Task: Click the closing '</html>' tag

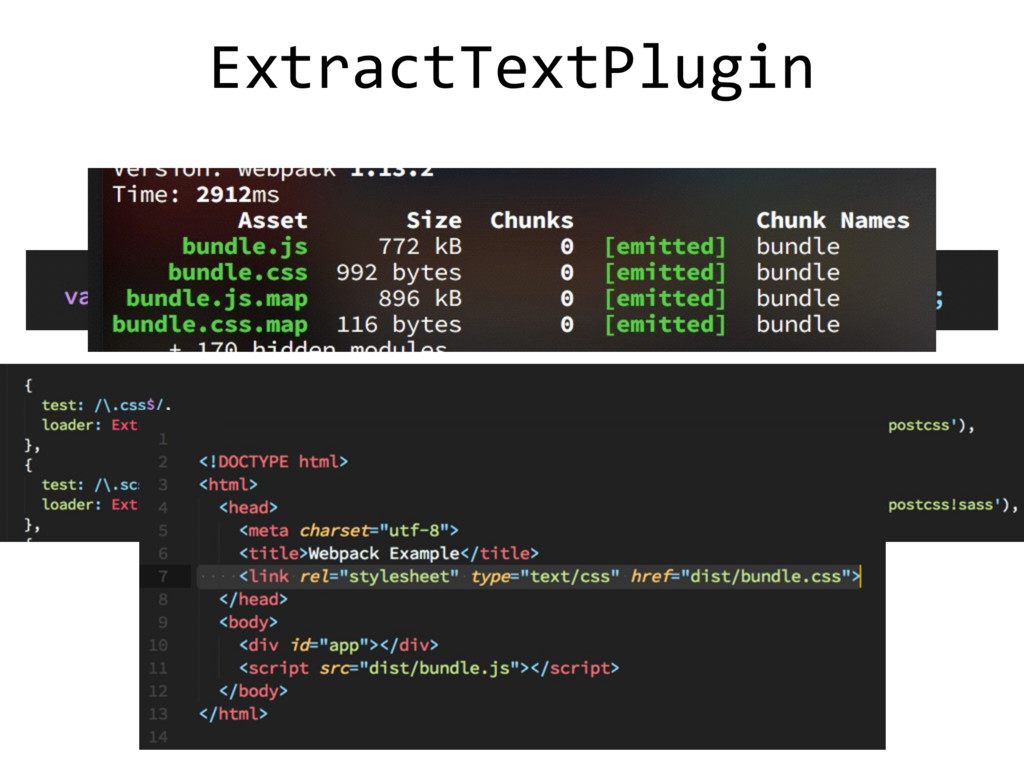Action: 233,714
